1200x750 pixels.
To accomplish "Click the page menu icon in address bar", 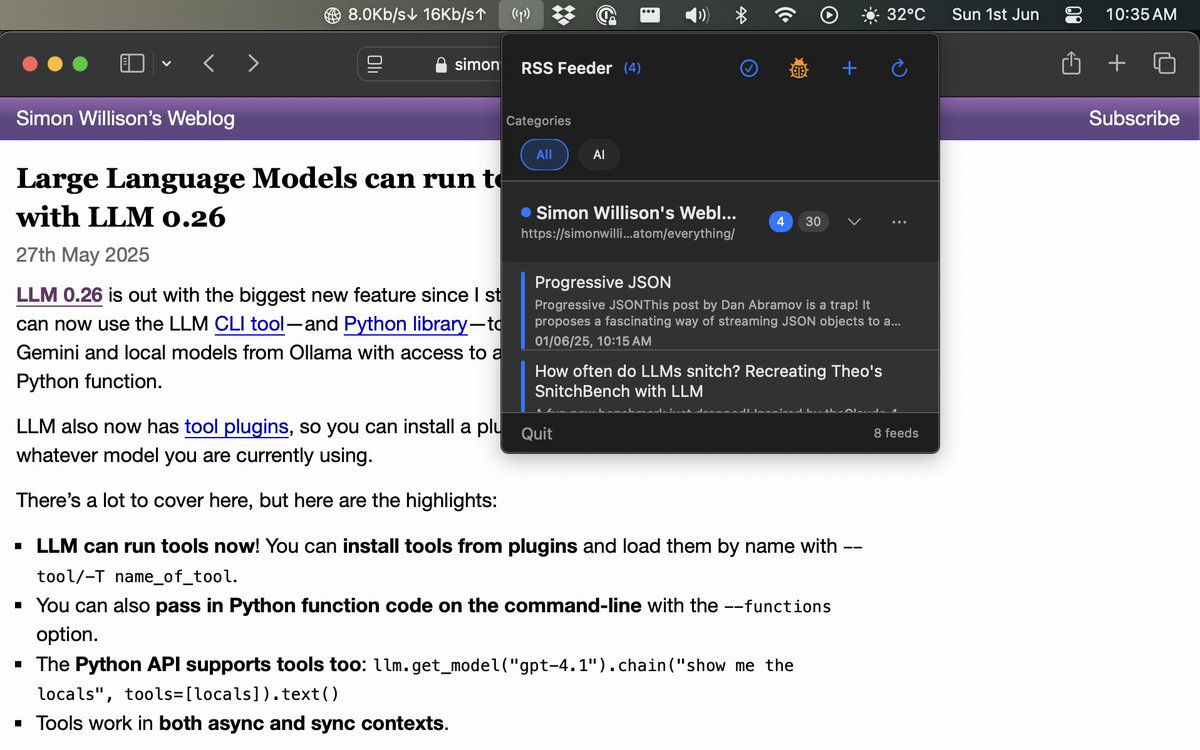I will point(375,64).
